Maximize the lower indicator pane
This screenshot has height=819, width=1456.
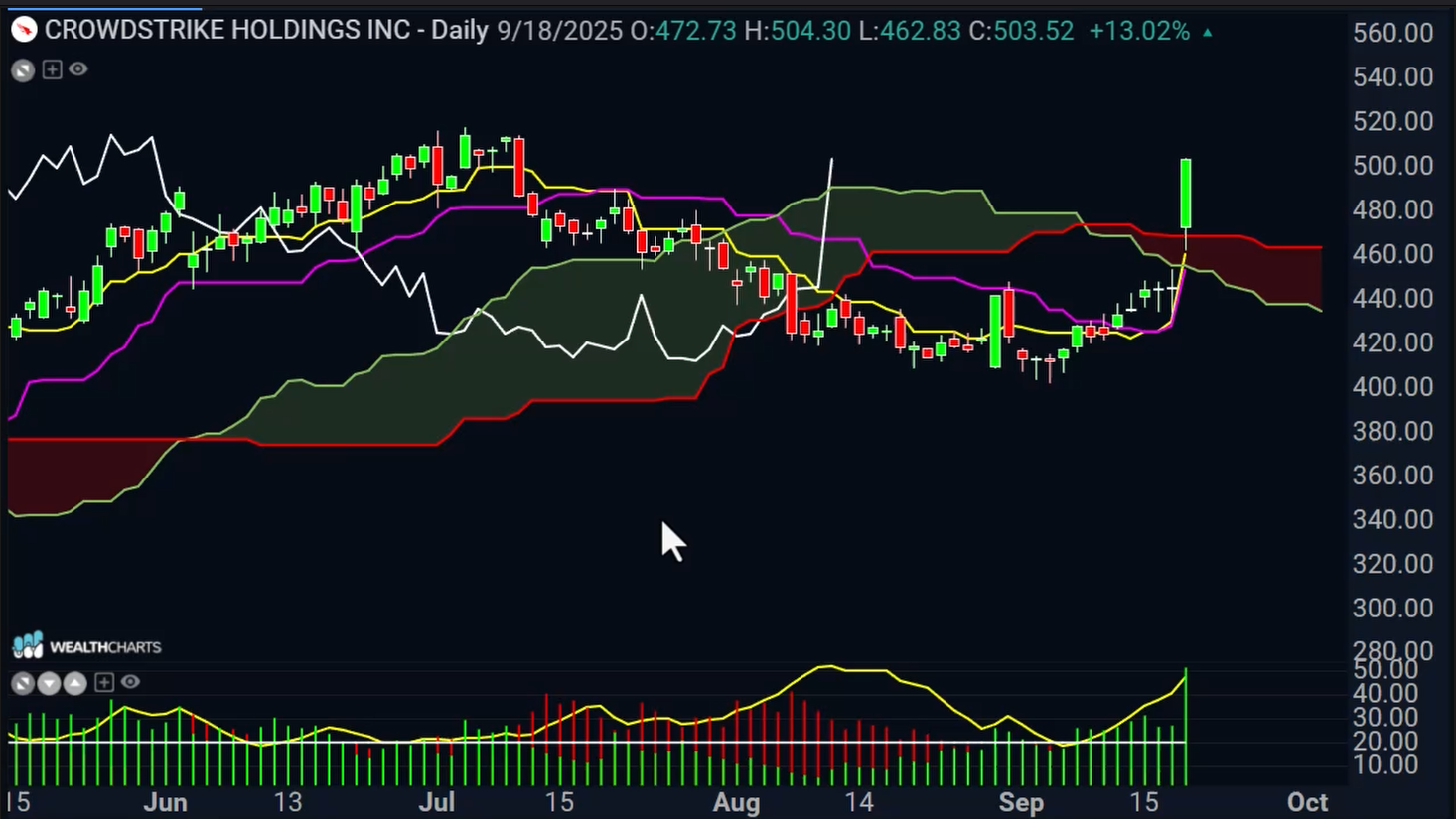(x=22, y=683)
